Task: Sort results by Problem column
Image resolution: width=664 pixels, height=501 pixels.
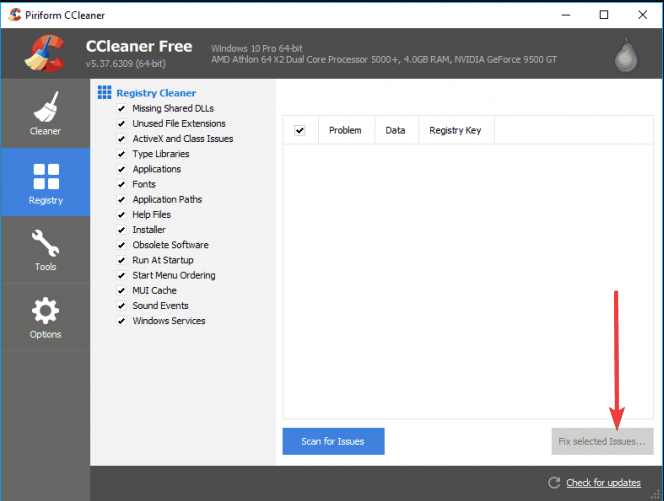Action: tap(346, 130)
